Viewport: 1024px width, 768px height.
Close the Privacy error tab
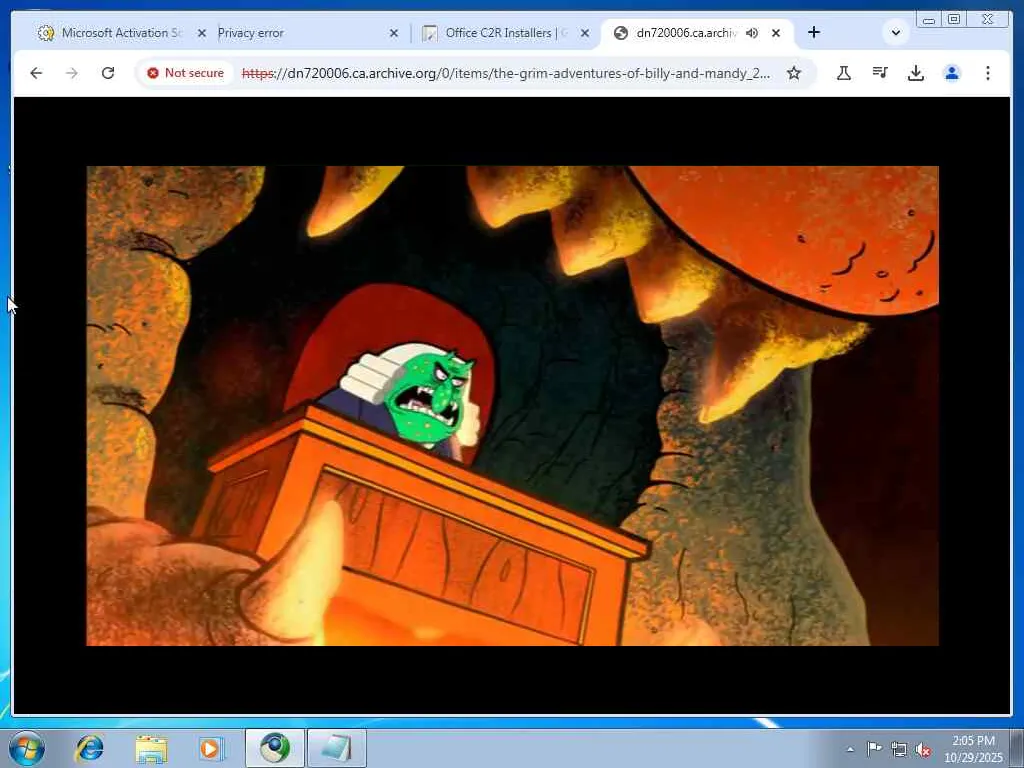(394, 33)
